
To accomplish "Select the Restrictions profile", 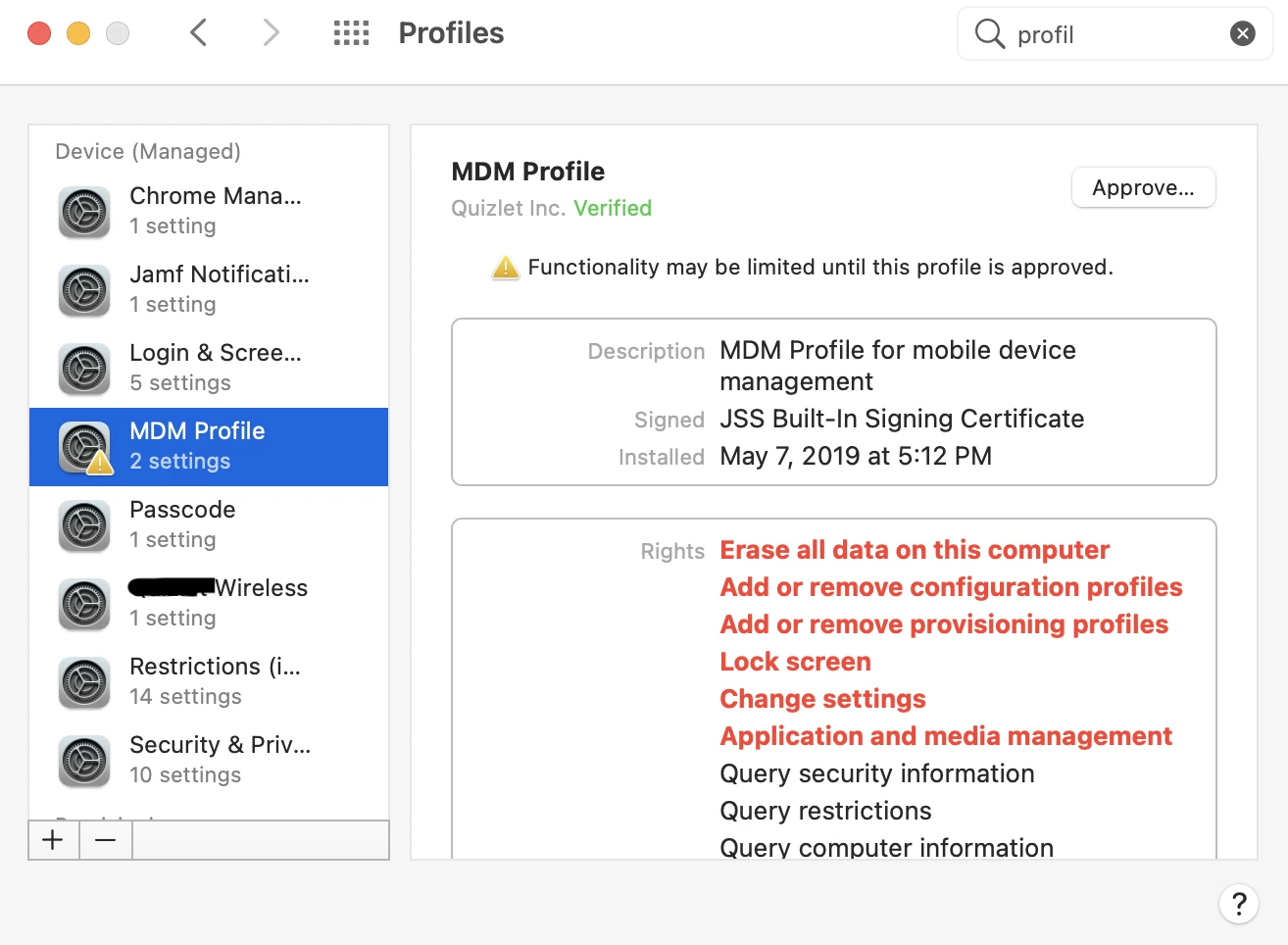I will tap(209, 681).
